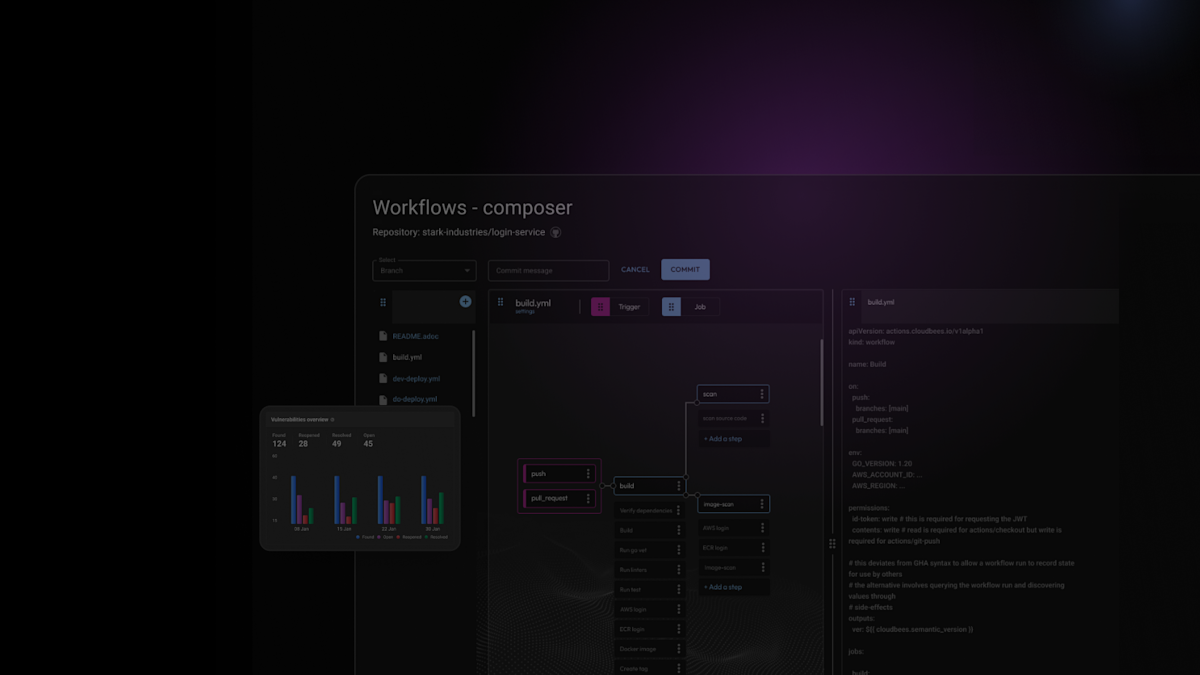Open the build.yml settings link
1200x675 pixels.
coord(525,311)
